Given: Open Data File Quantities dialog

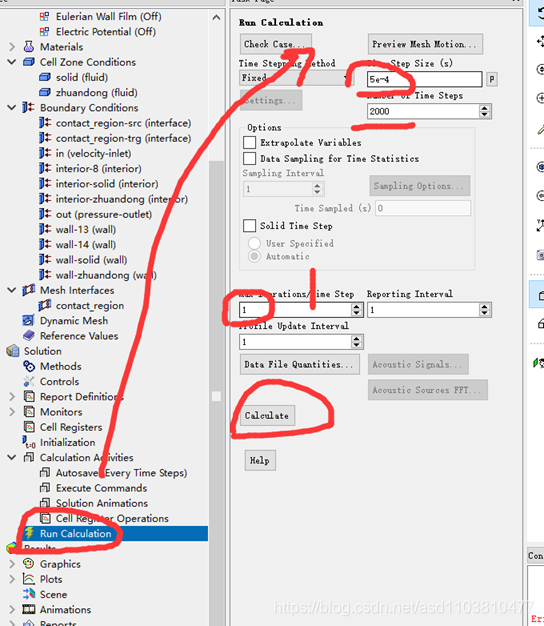Looking at the screenshot, I should (299, 364).
